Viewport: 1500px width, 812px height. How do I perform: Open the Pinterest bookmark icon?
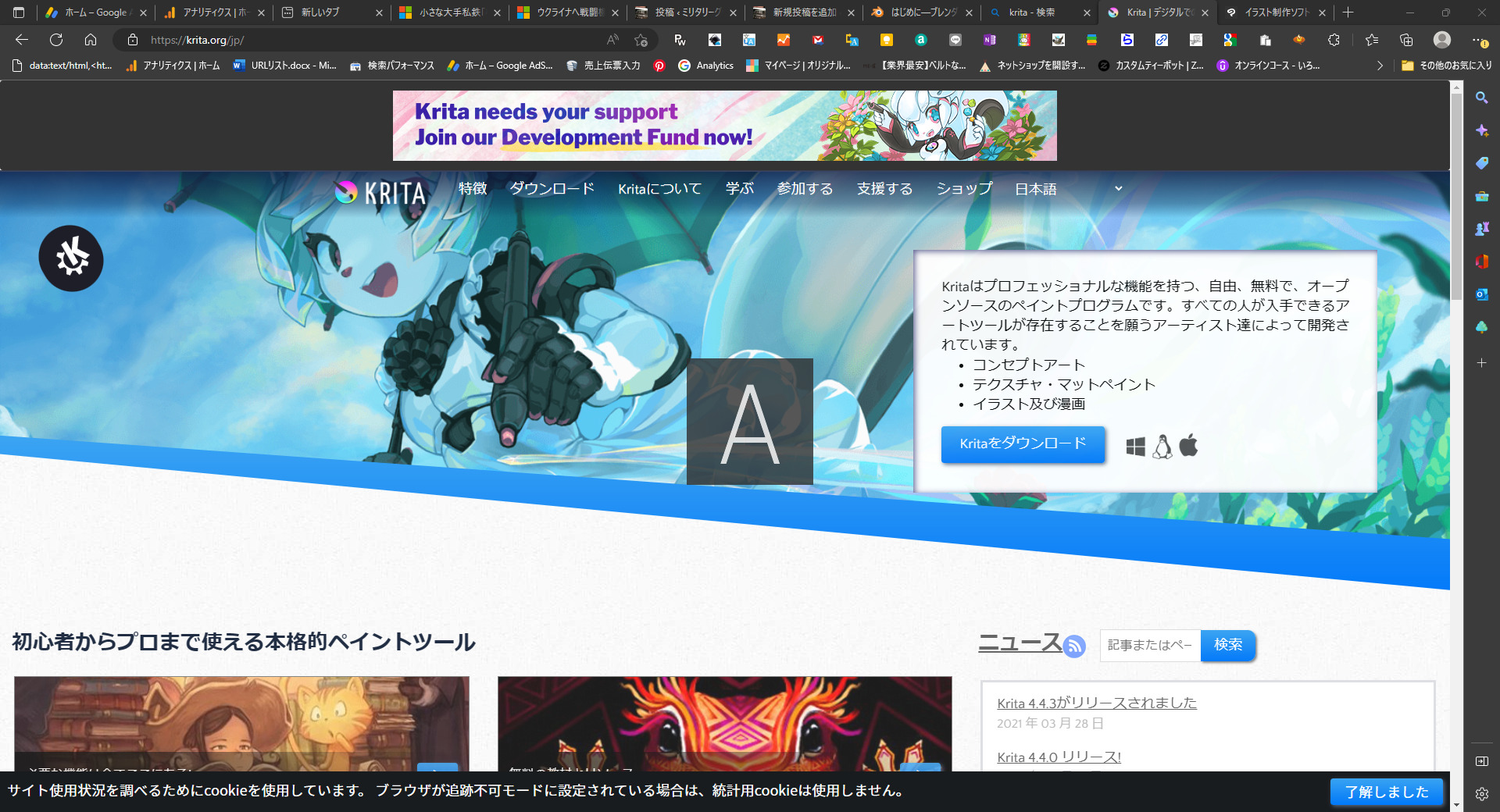(659, 66)
